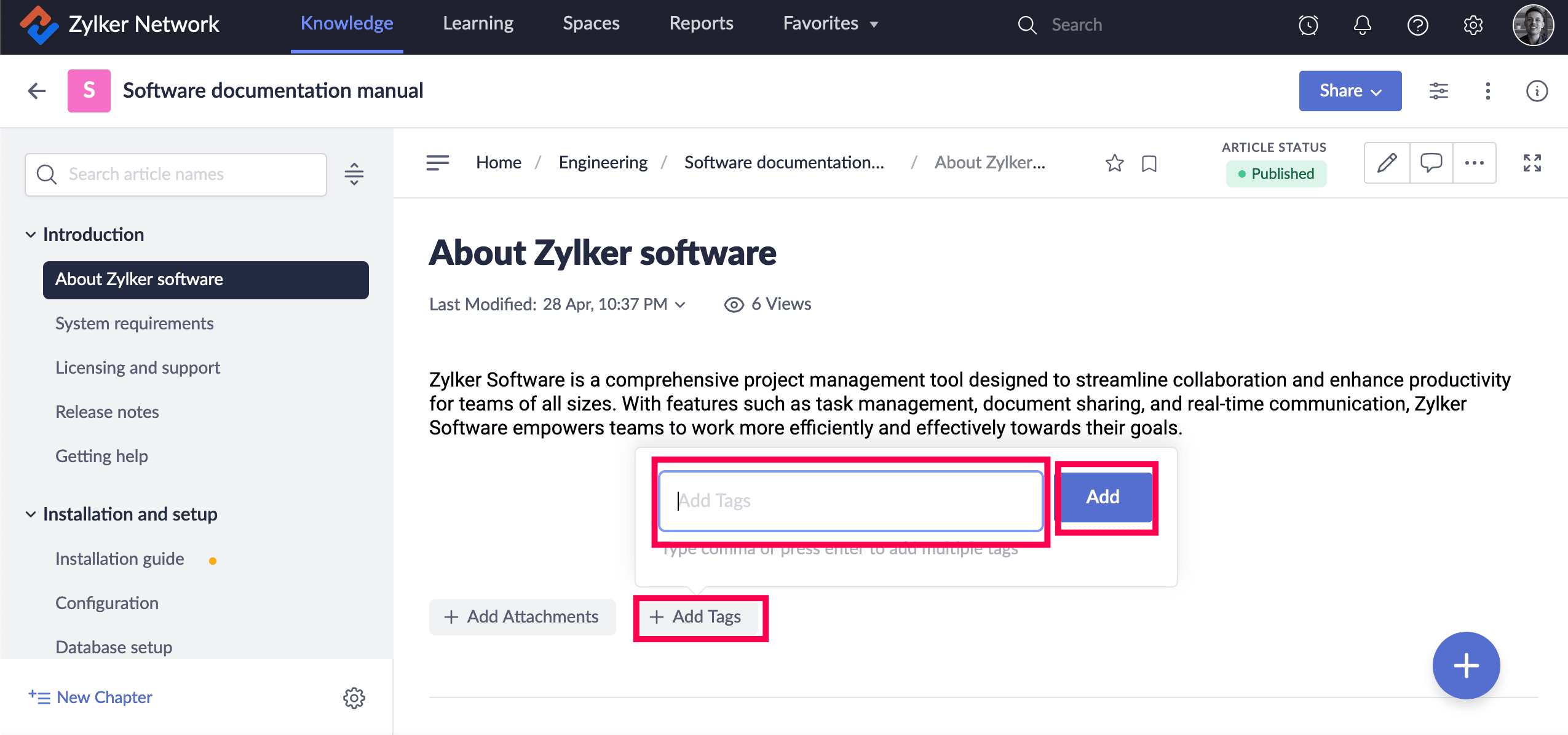This screenshot has width=1568, height=735.
Task: Click the fullscreen expand icon
Action: [1532, 163]
